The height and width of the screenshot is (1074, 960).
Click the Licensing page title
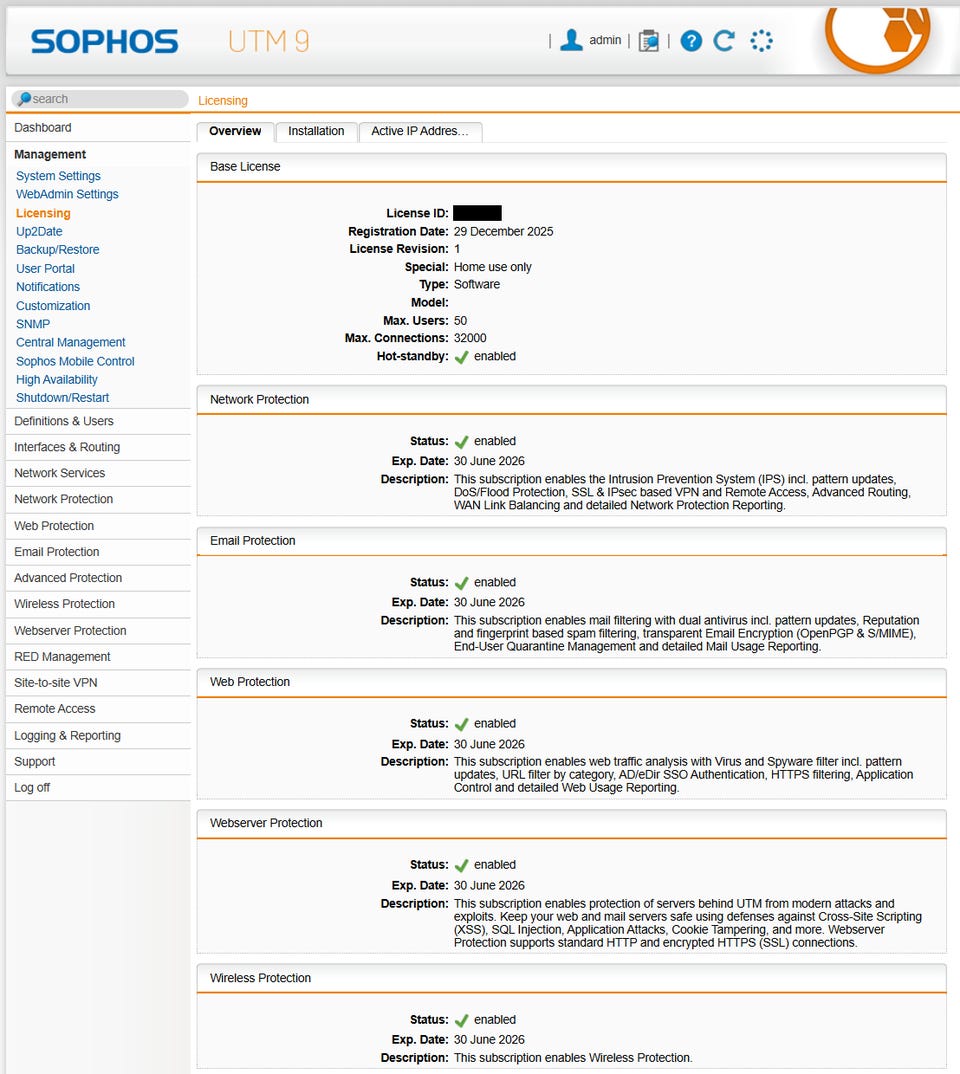coord(223,101)
